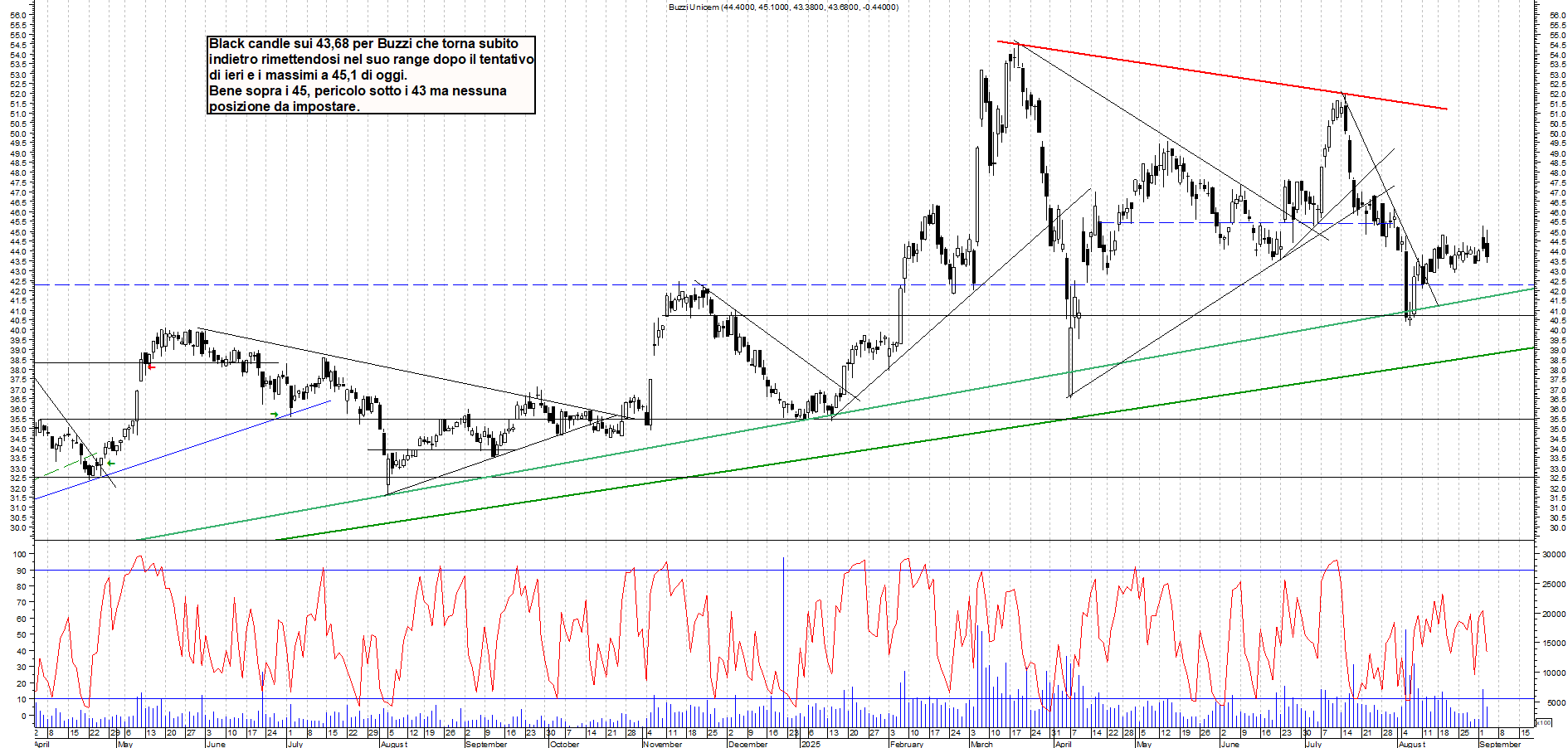
Task: Click the October month label on date axis
Action: 564,744
